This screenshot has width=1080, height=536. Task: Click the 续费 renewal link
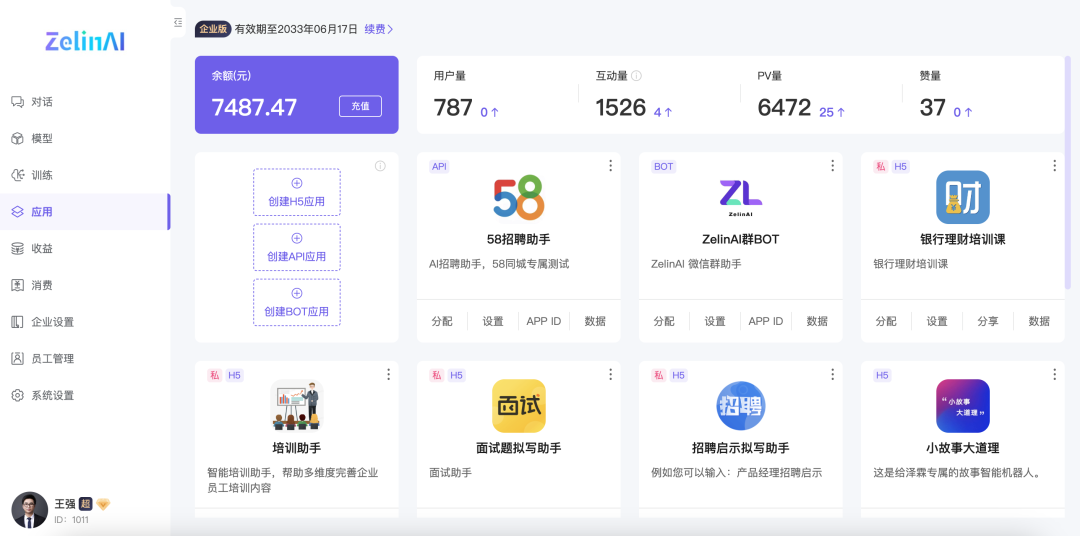coord(379,29)
